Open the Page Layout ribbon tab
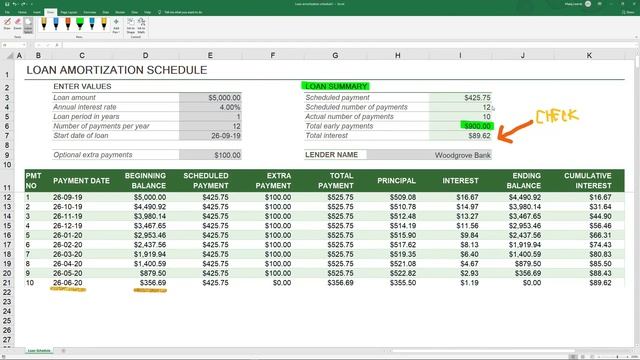Image resolution: width=640 pixels, height=360 pixels. [69, 12]
